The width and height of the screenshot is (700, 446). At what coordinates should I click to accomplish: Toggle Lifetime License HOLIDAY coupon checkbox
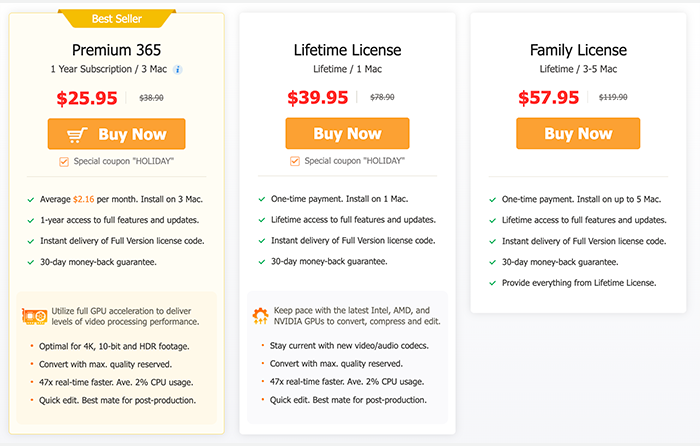pyautogui.click(x=295, y=161)
